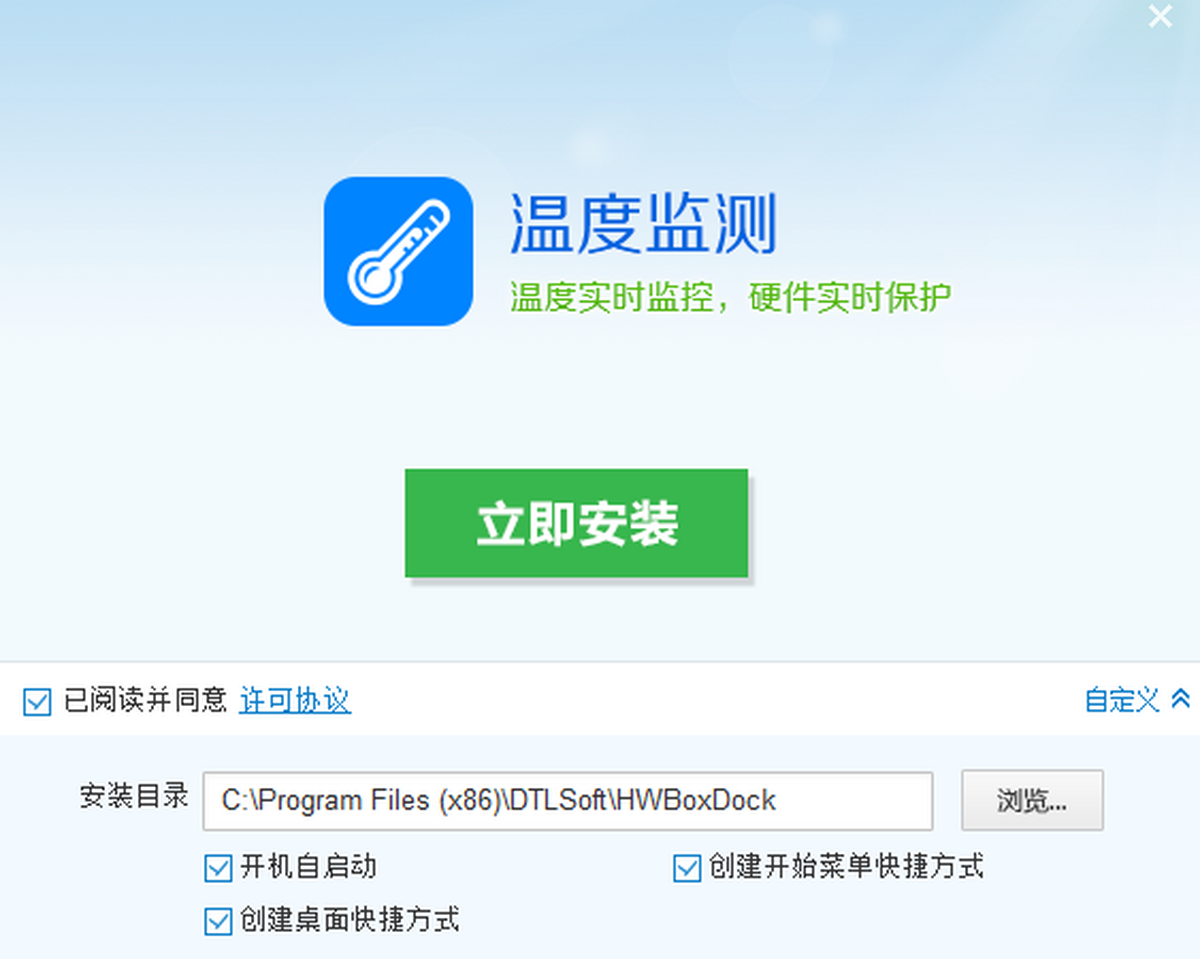This screenshot has height=959, width=1200.
Task: Open the 许可协议 license agreement link
Action: click(295, 700)
